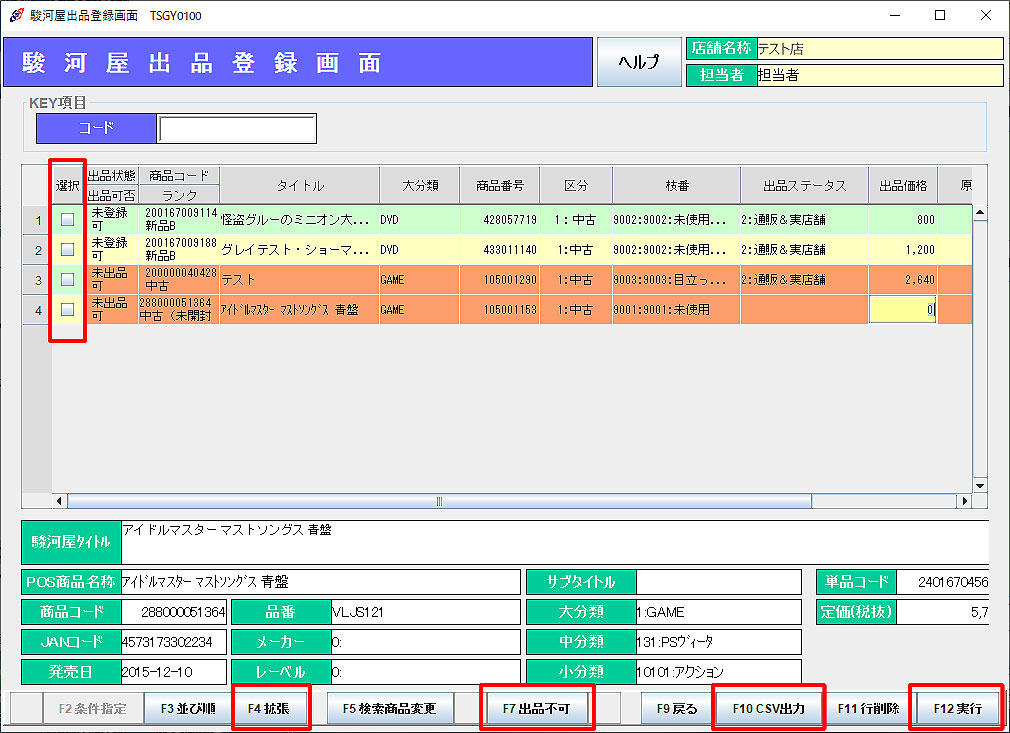Image resolution: width=1010 pixels, height=733 pixels.
Task: Select the checkbox in row 4
Action: point(68,310)
